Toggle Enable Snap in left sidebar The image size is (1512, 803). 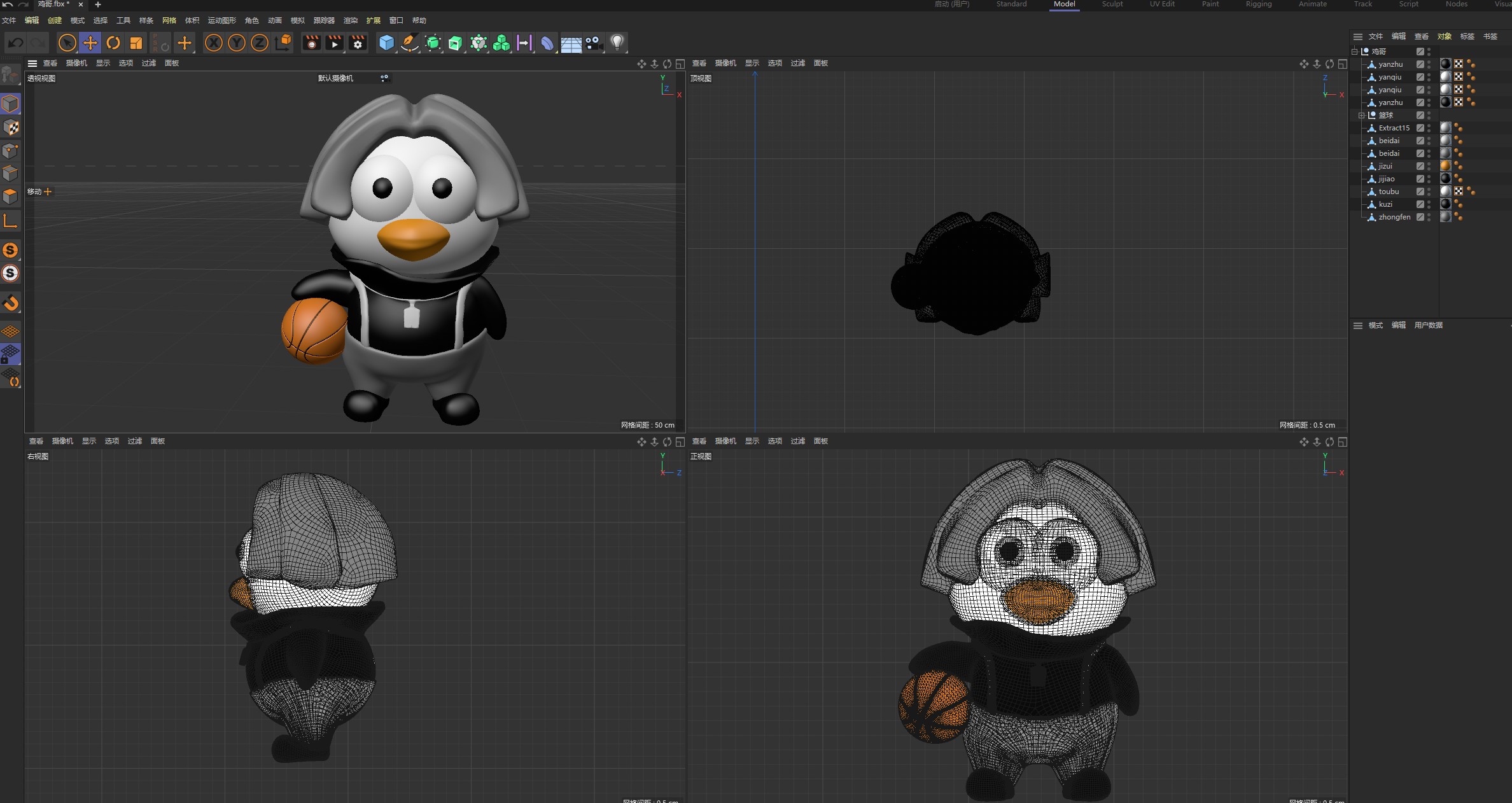[x=11, y=303]
